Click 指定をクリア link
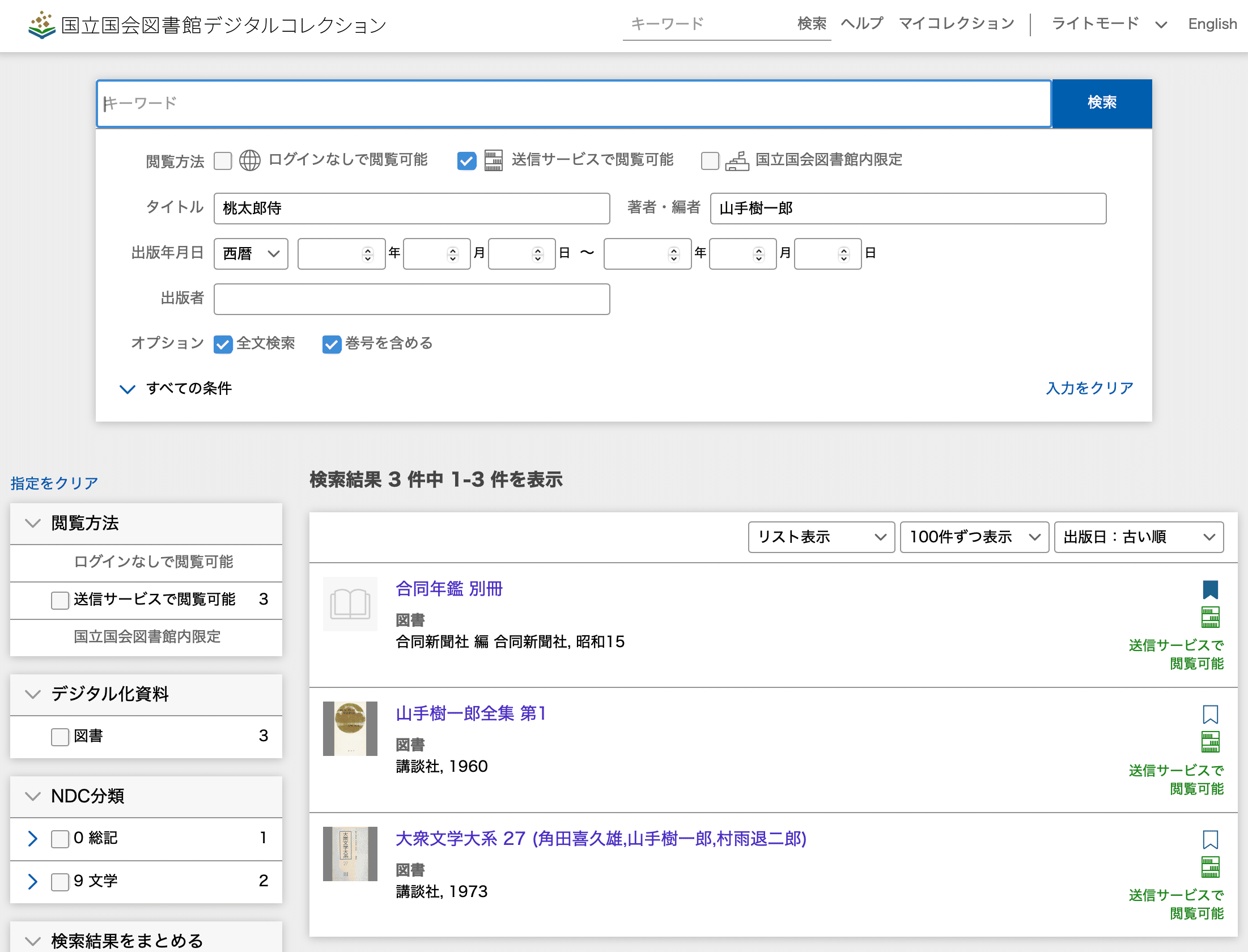The height and width of the screenshot is (952, 1248). click(54, 483)
